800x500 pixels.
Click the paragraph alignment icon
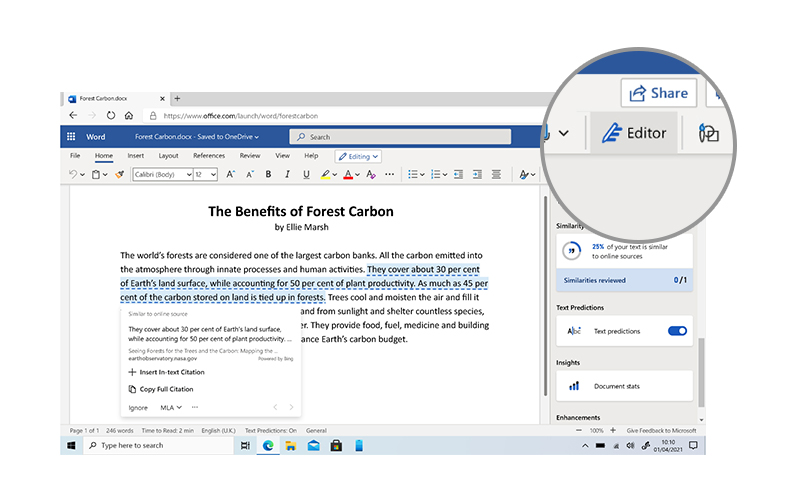496,174
